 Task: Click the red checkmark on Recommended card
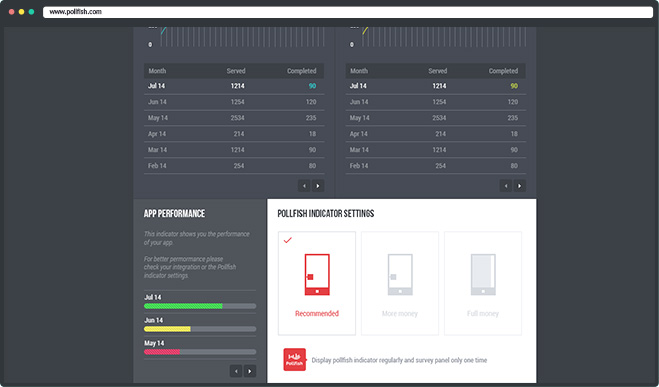[x=287, y=240]
